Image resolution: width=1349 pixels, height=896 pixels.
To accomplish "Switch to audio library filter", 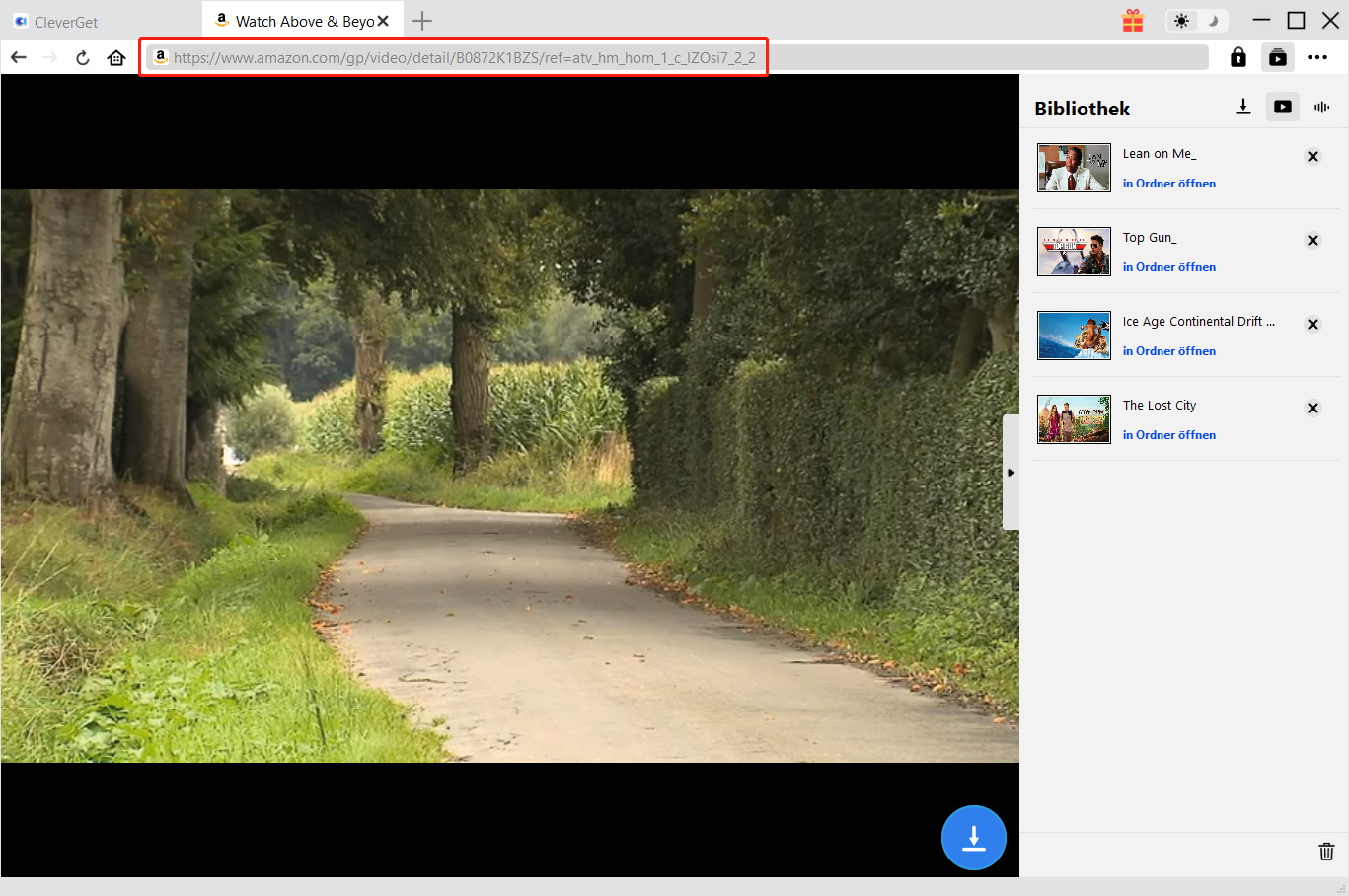I will pos(1321,107).
